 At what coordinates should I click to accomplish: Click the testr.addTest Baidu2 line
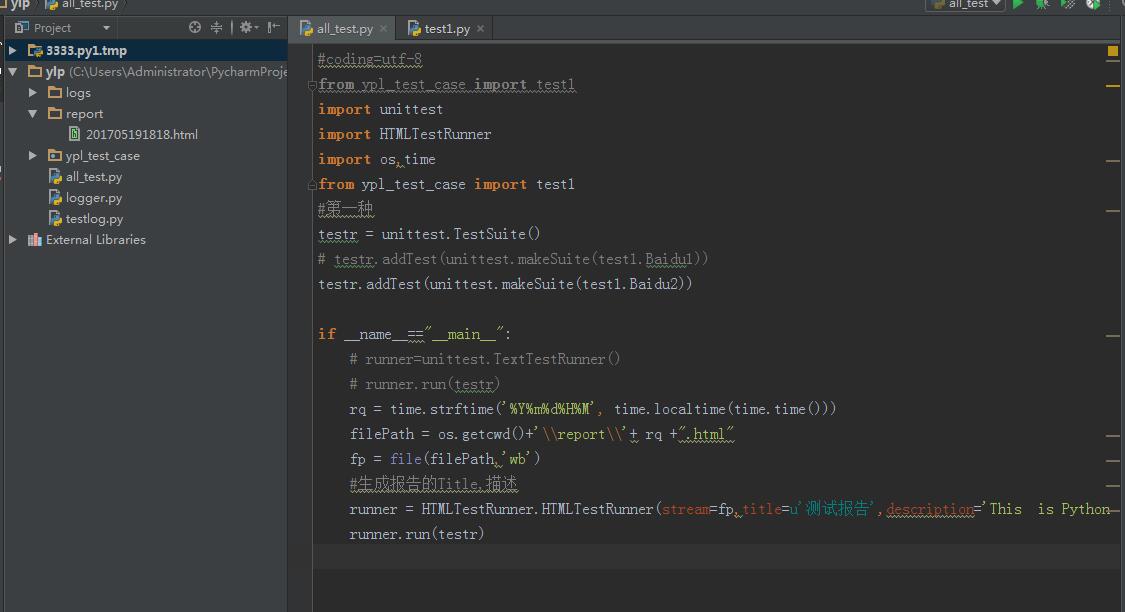[x=505, y=284]
